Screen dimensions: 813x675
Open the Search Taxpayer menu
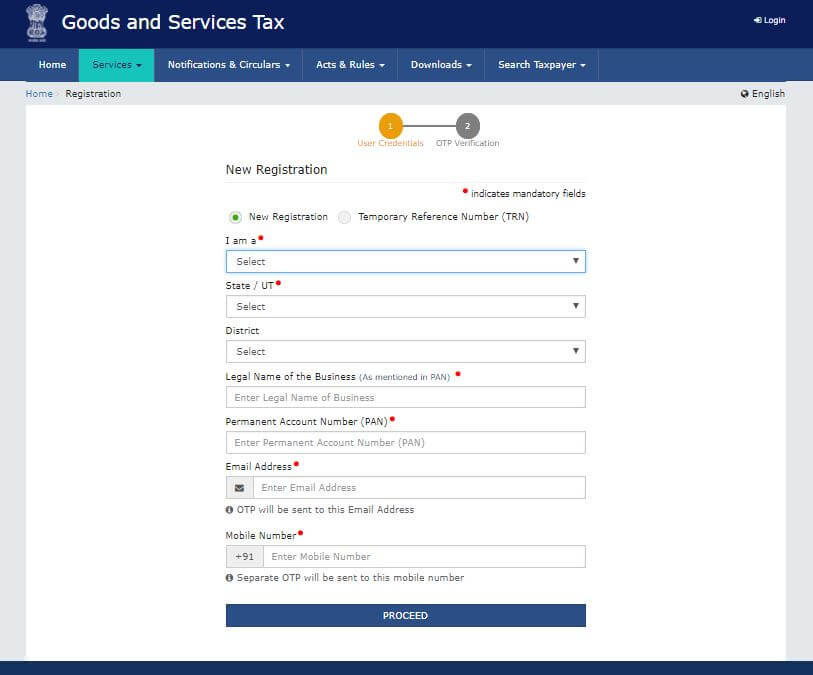click(541, 65)
